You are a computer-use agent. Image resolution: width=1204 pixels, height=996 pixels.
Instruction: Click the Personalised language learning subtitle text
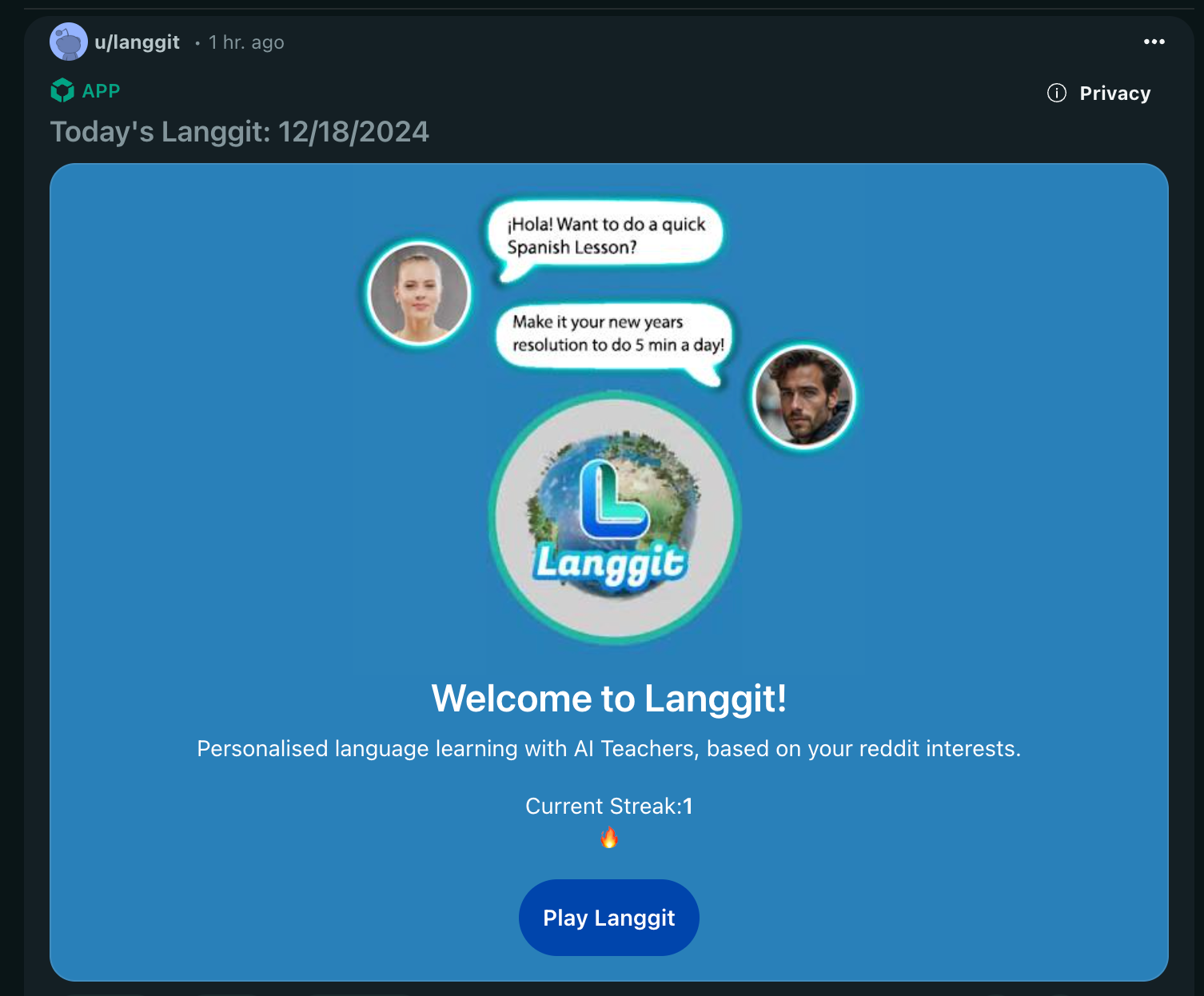609,748
